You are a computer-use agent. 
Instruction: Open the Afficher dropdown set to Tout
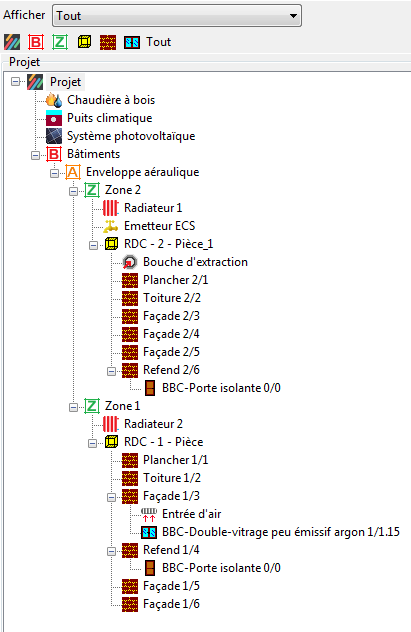click(x=177, y=16)
